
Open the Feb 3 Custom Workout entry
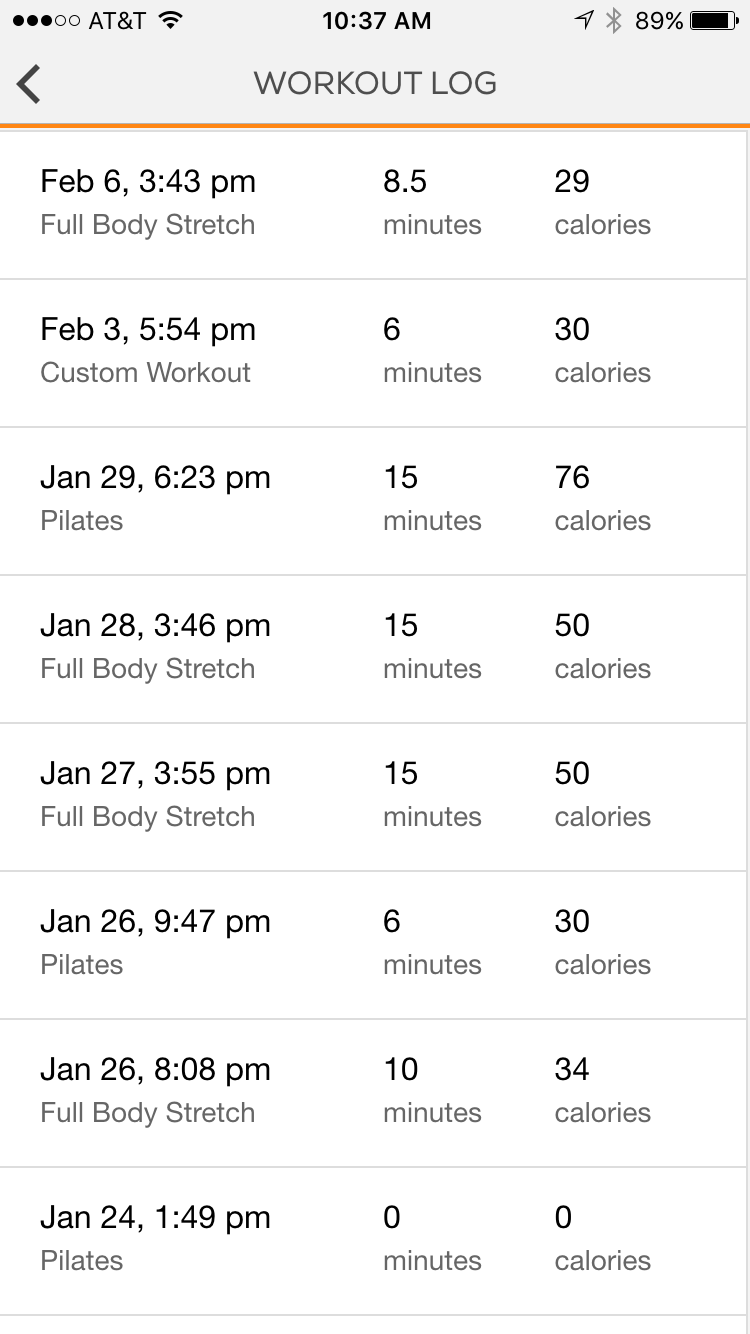coord(373,353)
